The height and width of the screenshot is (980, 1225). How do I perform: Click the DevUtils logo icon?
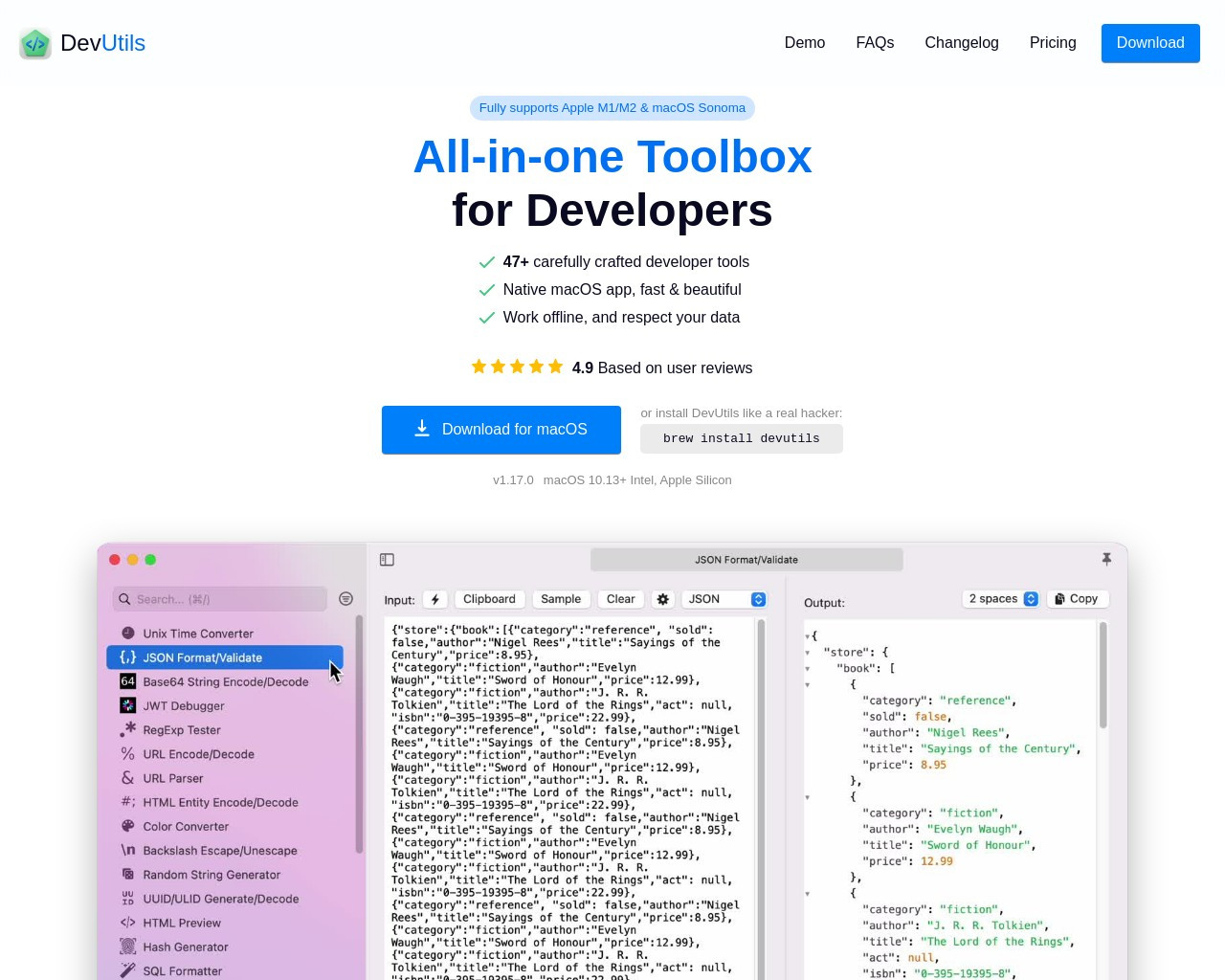point(35,43)
